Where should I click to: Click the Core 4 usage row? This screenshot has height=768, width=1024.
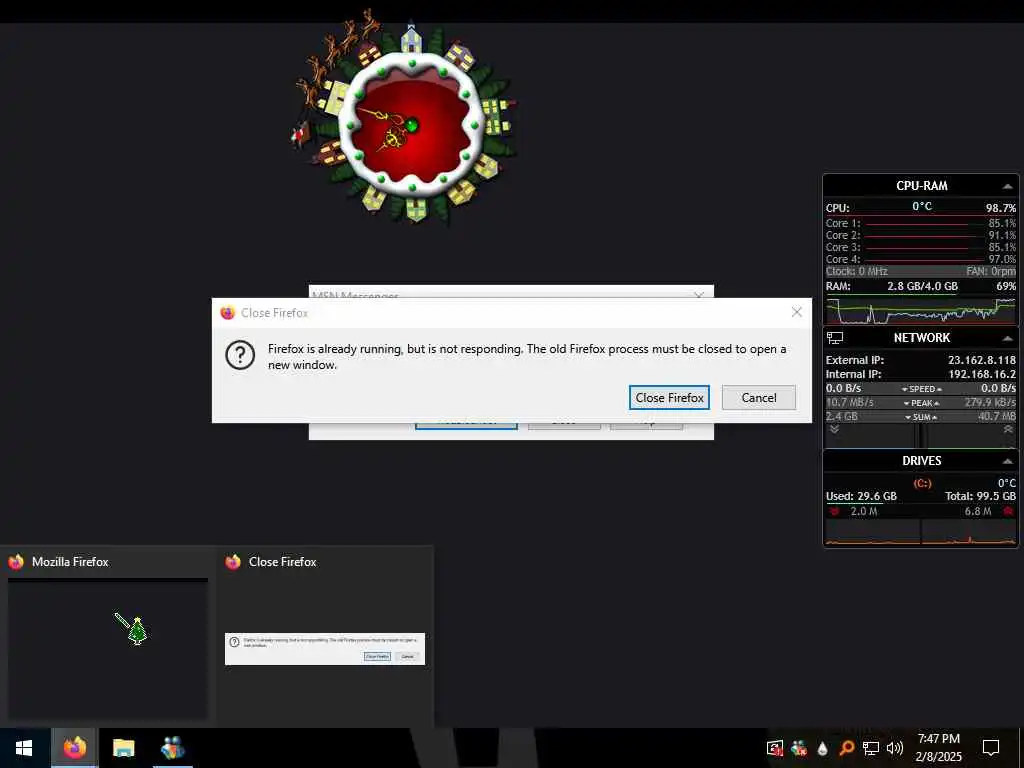coord(921,259)
